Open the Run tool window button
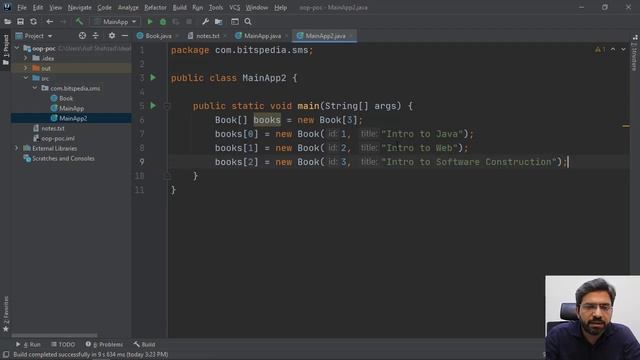Image resolution: width=640 pixels, height=360 pixels. click(28, 344)
